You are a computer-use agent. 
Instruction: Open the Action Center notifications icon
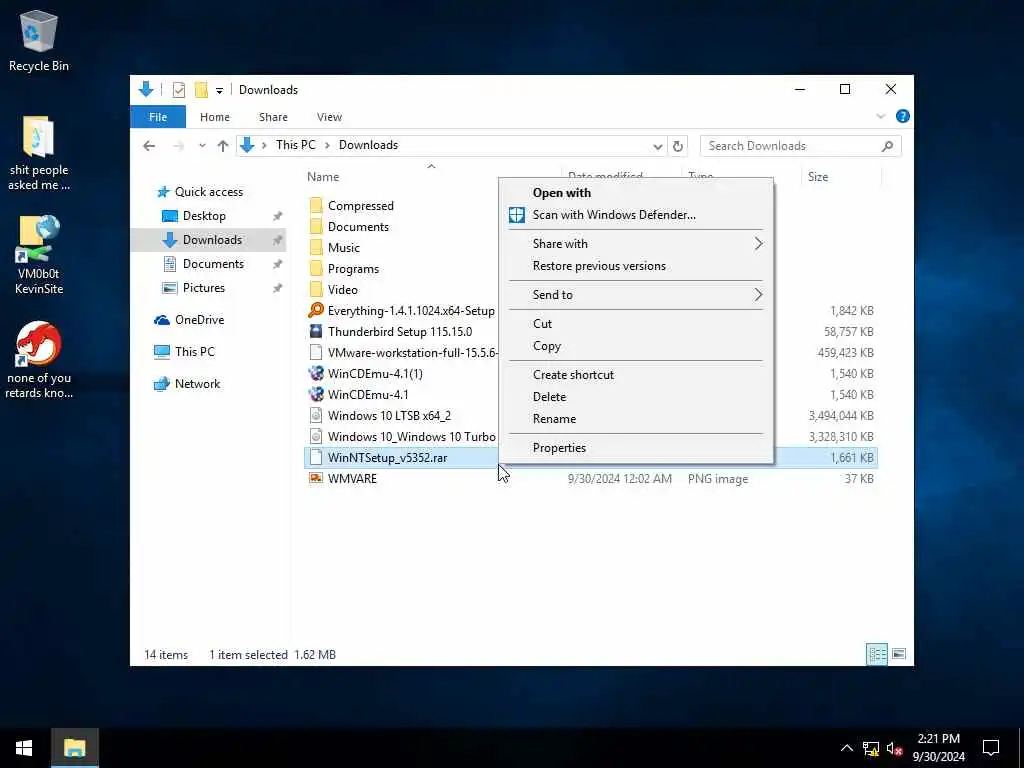[991, 748]
